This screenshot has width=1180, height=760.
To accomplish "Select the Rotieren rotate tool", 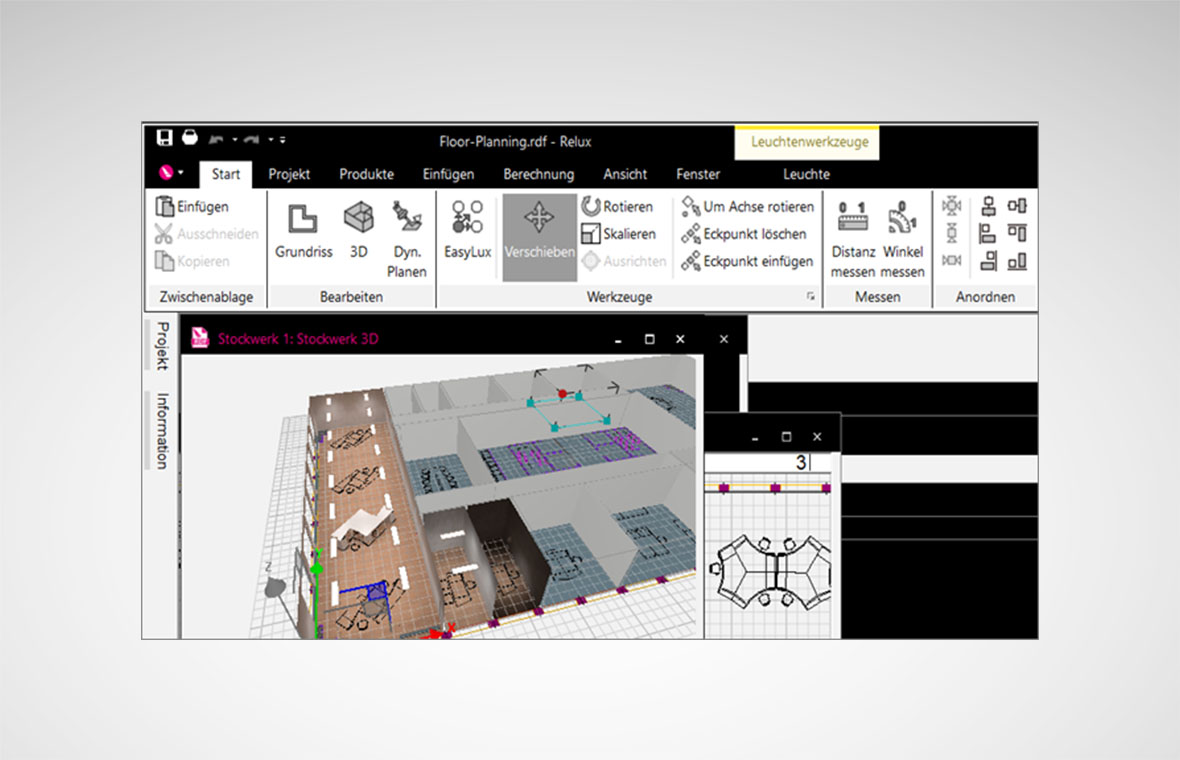I will pos(618,206).
